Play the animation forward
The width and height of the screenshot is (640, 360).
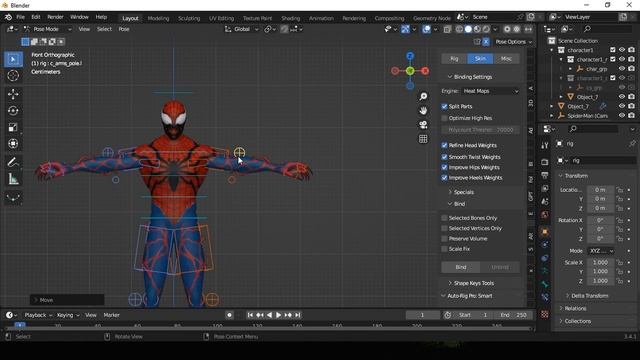click(x=278, y=315)
